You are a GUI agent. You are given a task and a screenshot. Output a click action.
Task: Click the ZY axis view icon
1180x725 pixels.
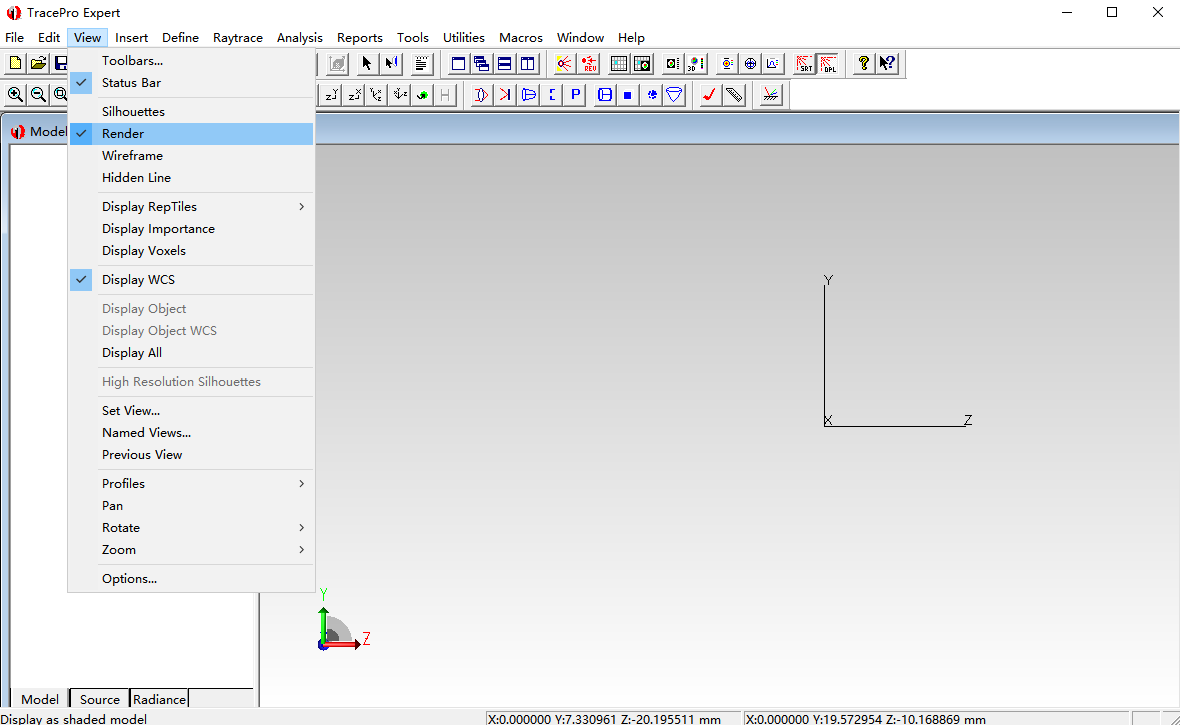tap(331, 95)
